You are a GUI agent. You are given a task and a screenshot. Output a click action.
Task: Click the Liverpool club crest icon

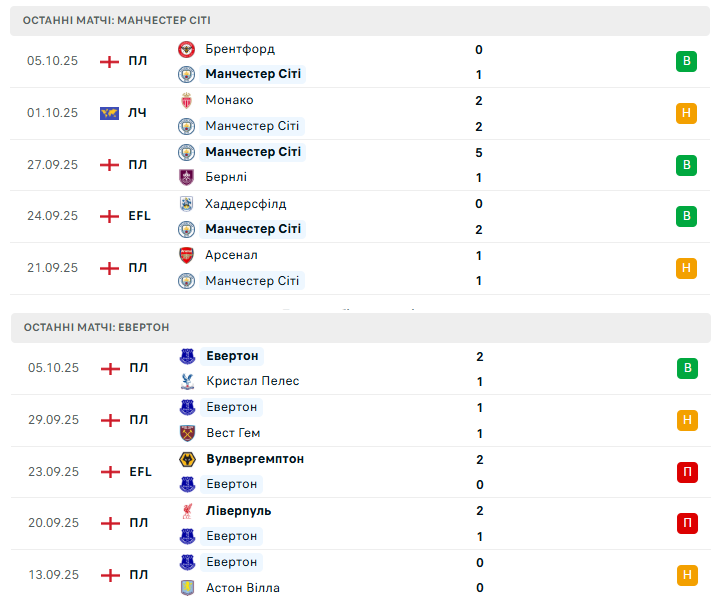[186, 511]
